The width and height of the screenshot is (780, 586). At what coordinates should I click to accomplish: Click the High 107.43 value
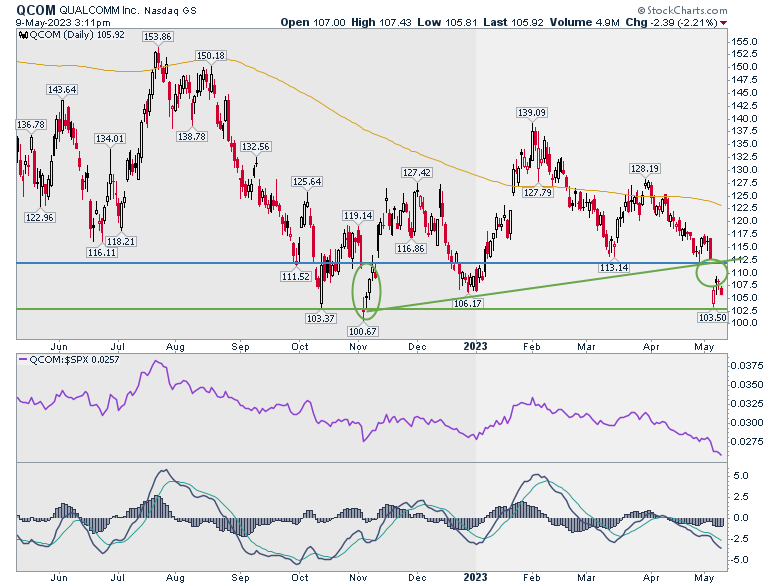click(381, 22)
